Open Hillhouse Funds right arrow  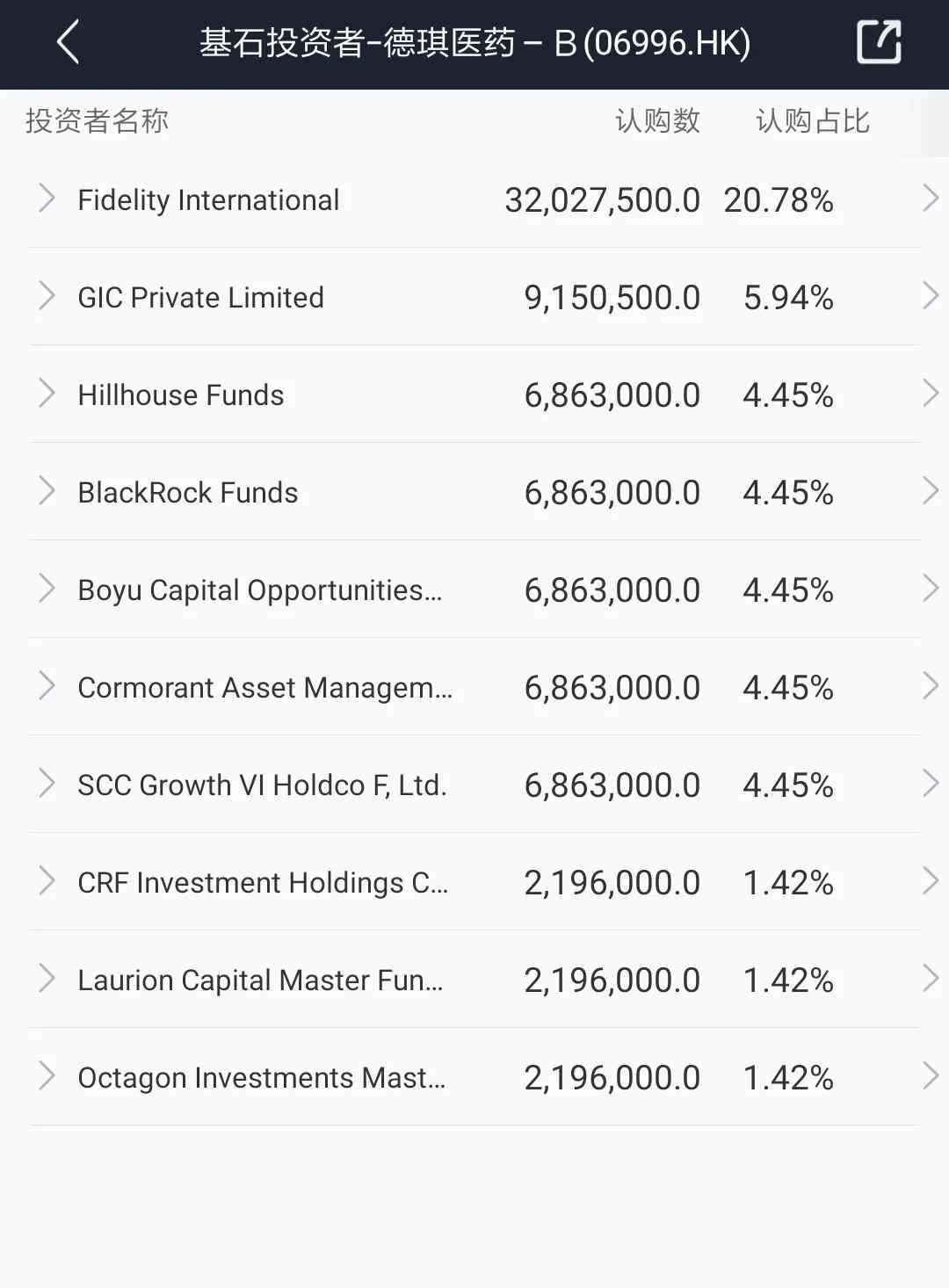pos(931,394)
